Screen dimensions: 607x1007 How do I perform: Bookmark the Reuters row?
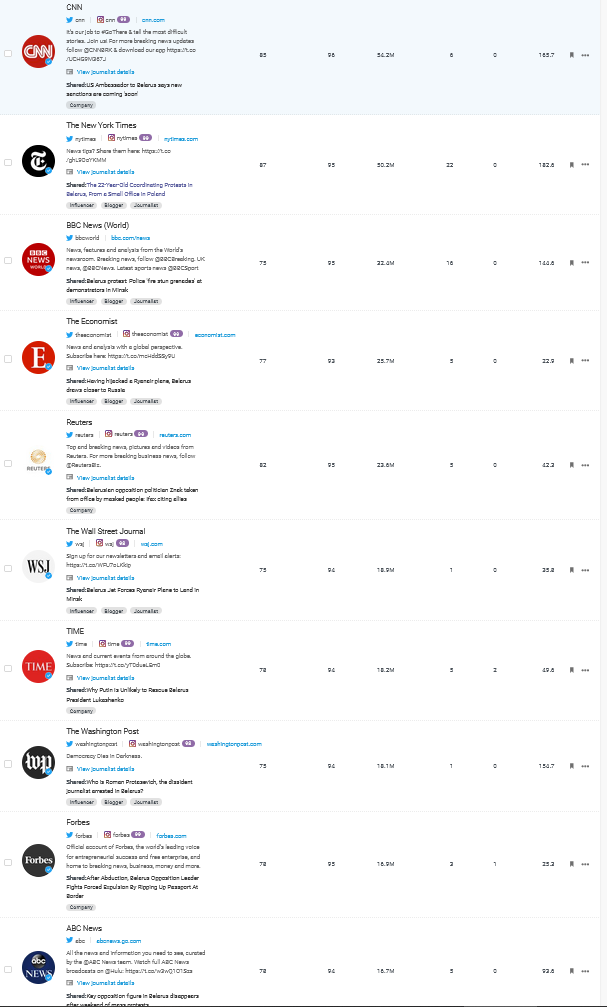[x=571, y=465]
